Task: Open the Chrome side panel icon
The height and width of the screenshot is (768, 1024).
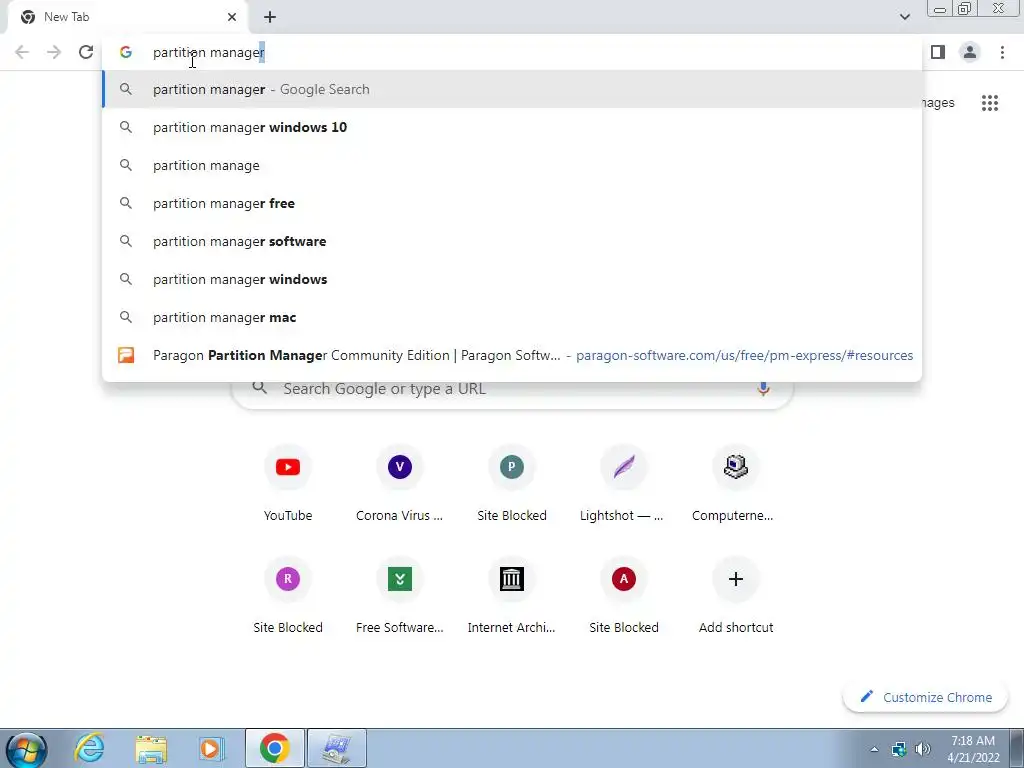Action: coord(938,52)
